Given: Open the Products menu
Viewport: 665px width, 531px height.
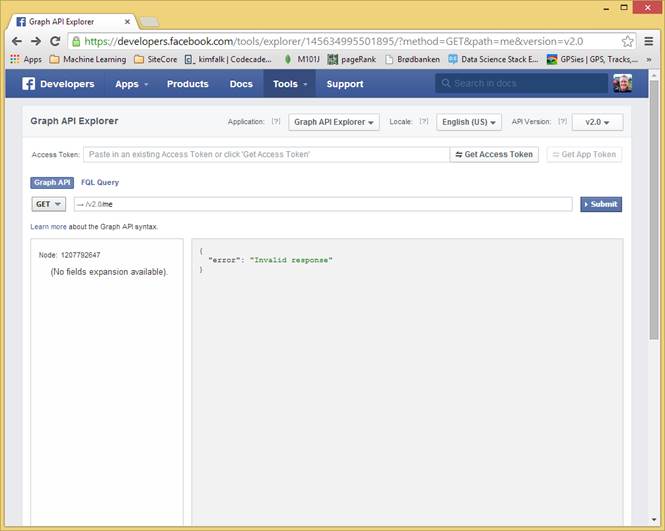Looking at the screenshot, I should coord(187,84).
